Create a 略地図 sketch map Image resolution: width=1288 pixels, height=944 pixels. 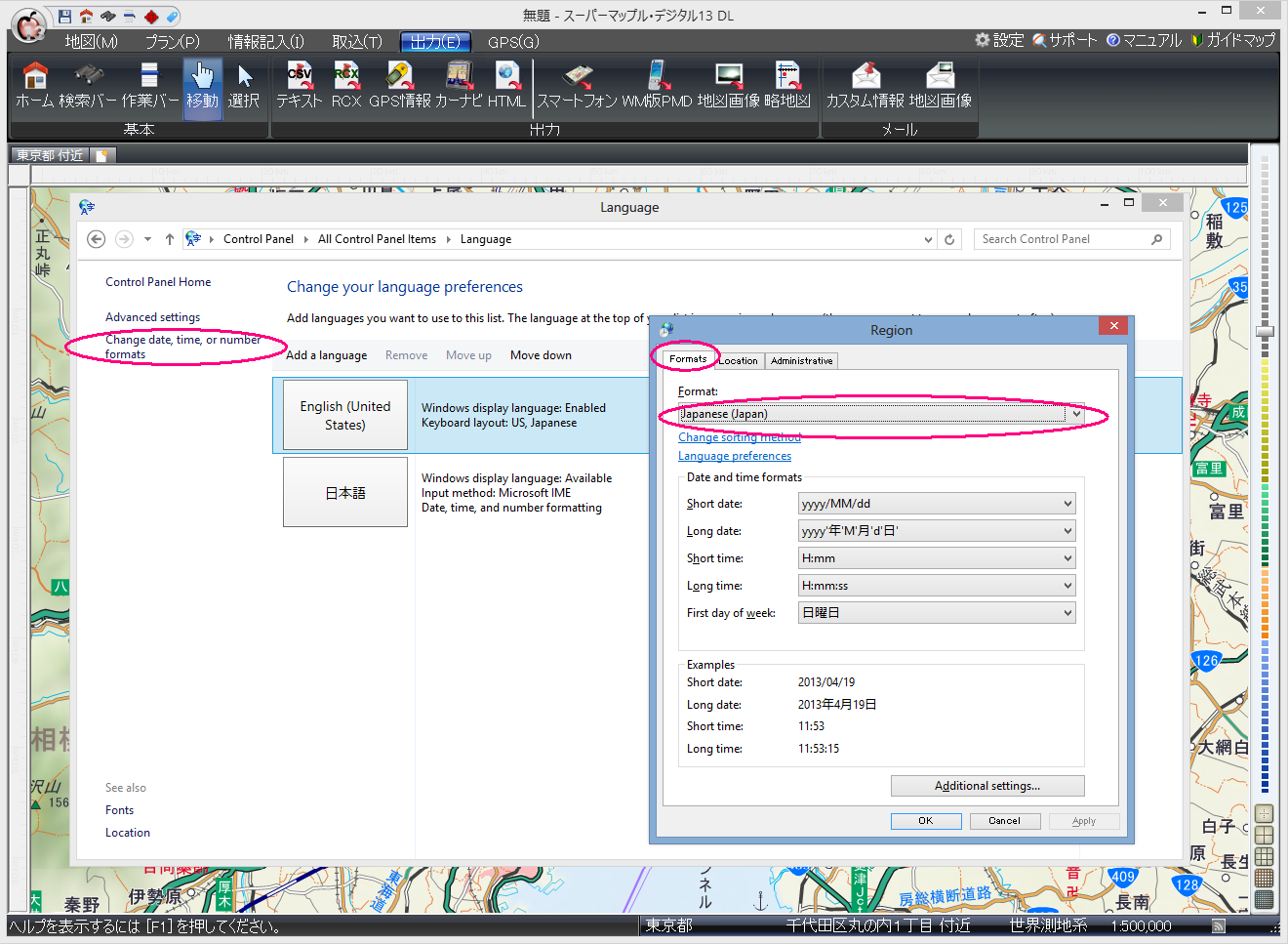(787, 85)
